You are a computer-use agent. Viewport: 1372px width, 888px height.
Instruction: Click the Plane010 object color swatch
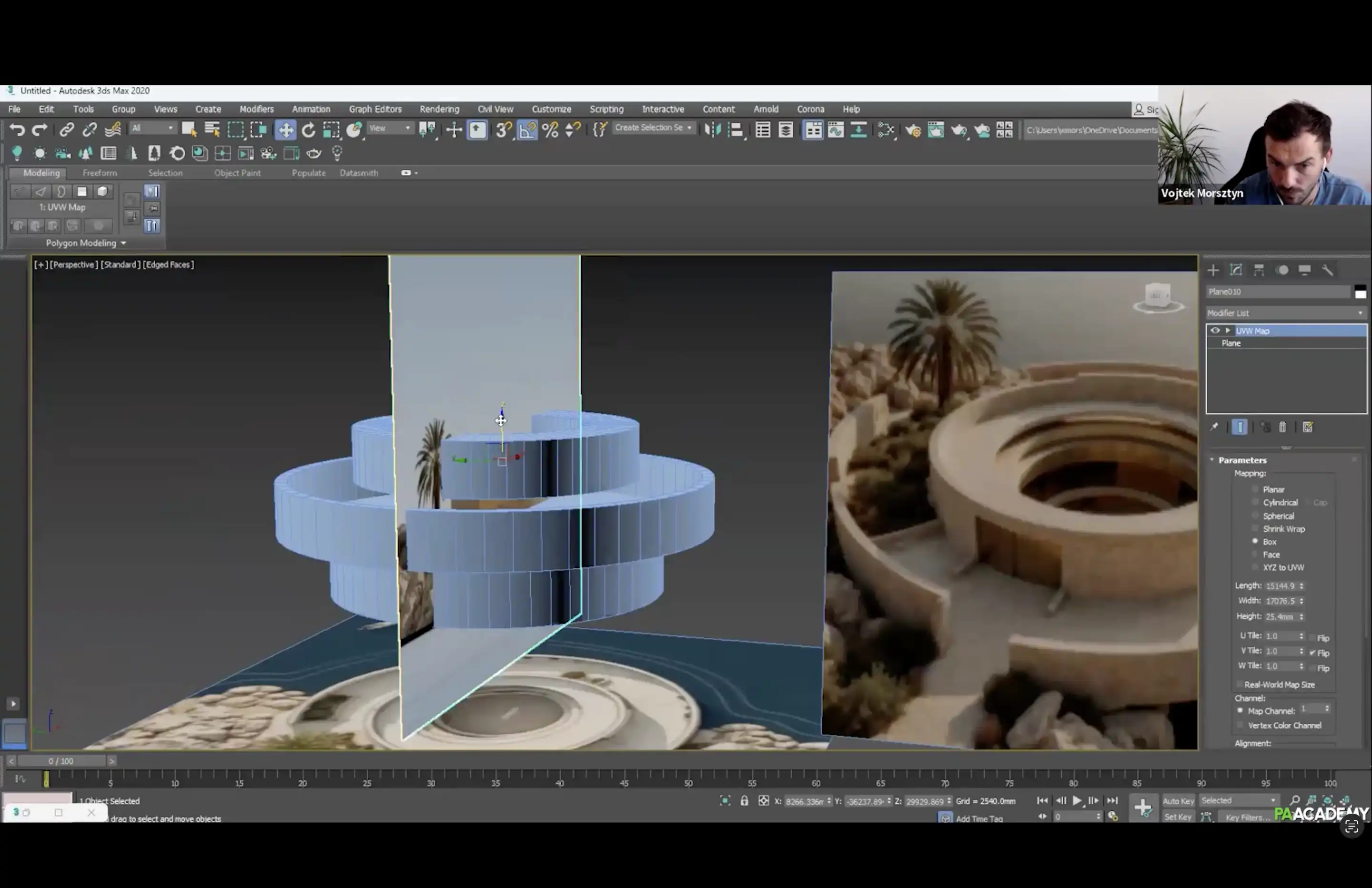pos(1361,292)
